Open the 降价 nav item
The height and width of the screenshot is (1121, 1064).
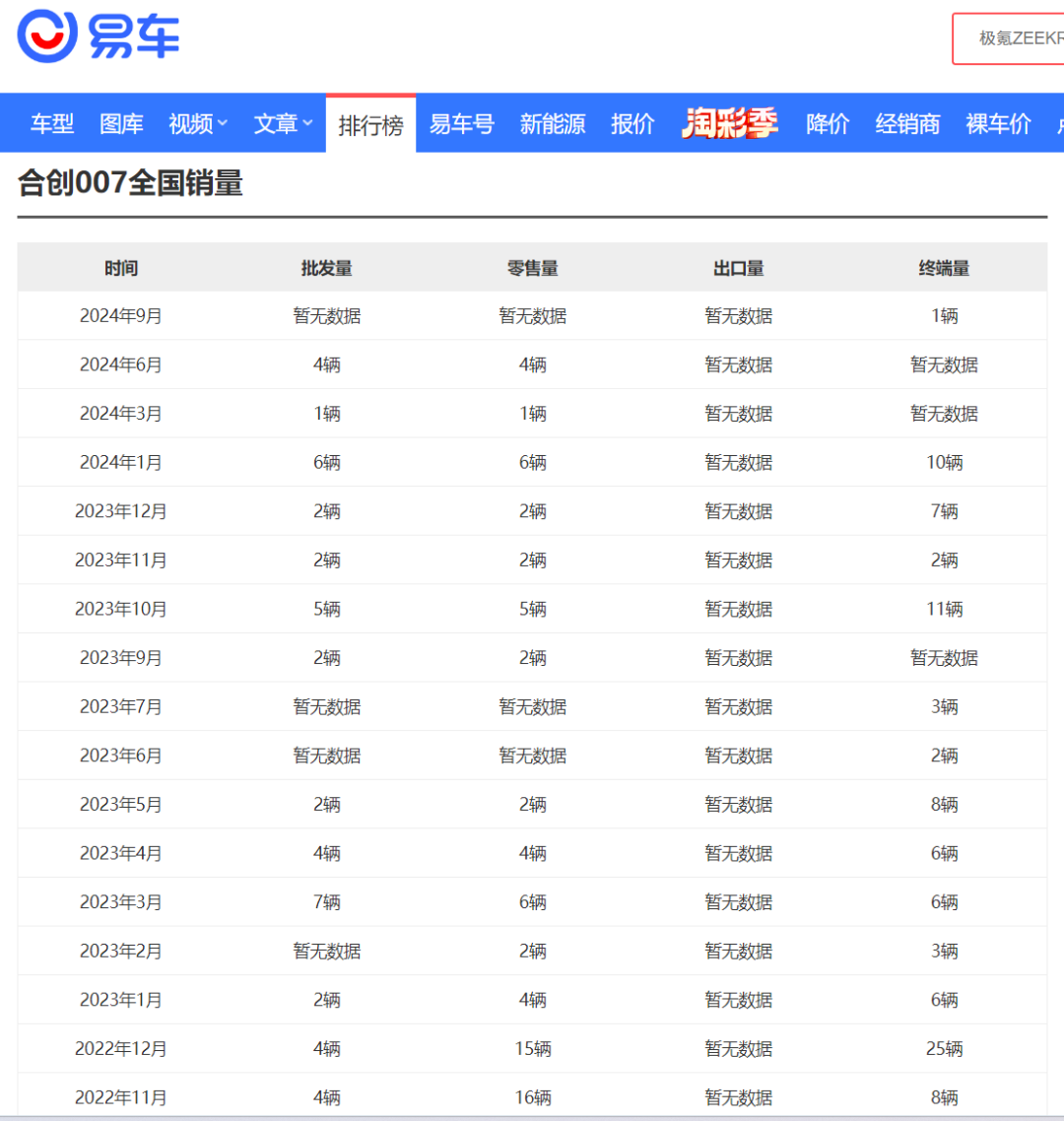coord(828,124)
